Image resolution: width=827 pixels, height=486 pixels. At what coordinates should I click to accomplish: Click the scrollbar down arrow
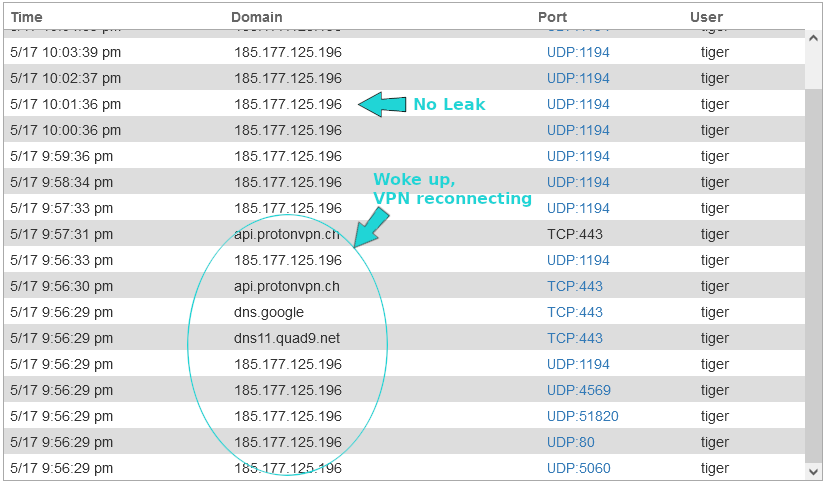coord(814,470)
